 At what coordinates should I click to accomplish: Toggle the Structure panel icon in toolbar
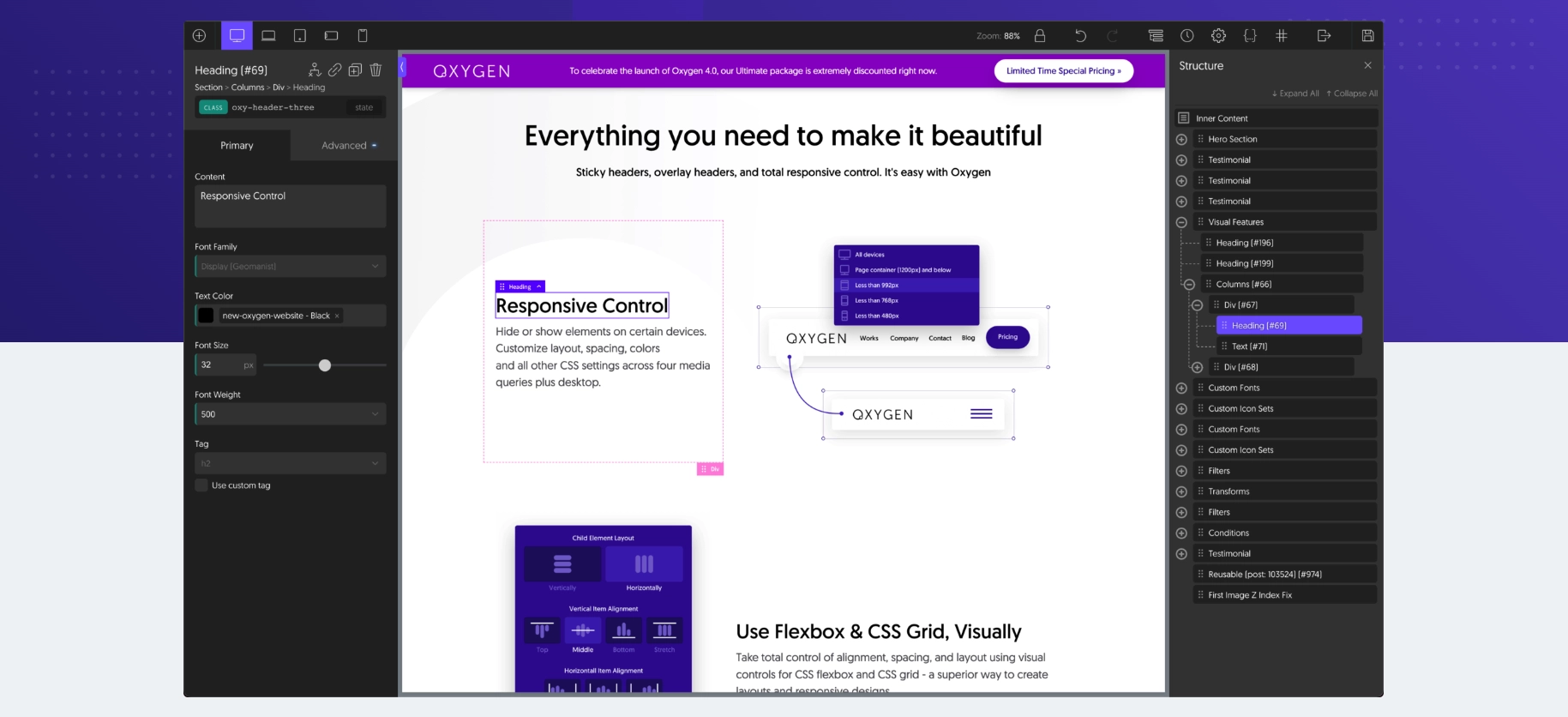click(1156, 35)
